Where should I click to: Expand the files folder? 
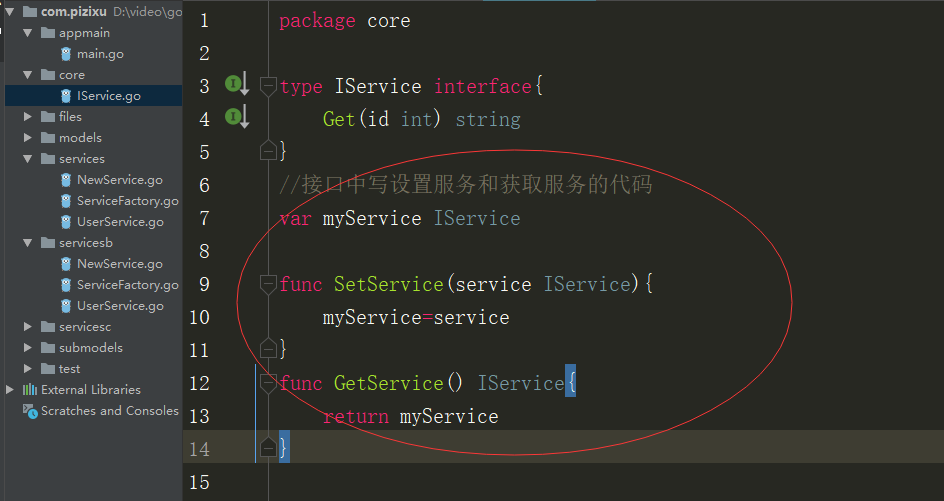point(28,116)
